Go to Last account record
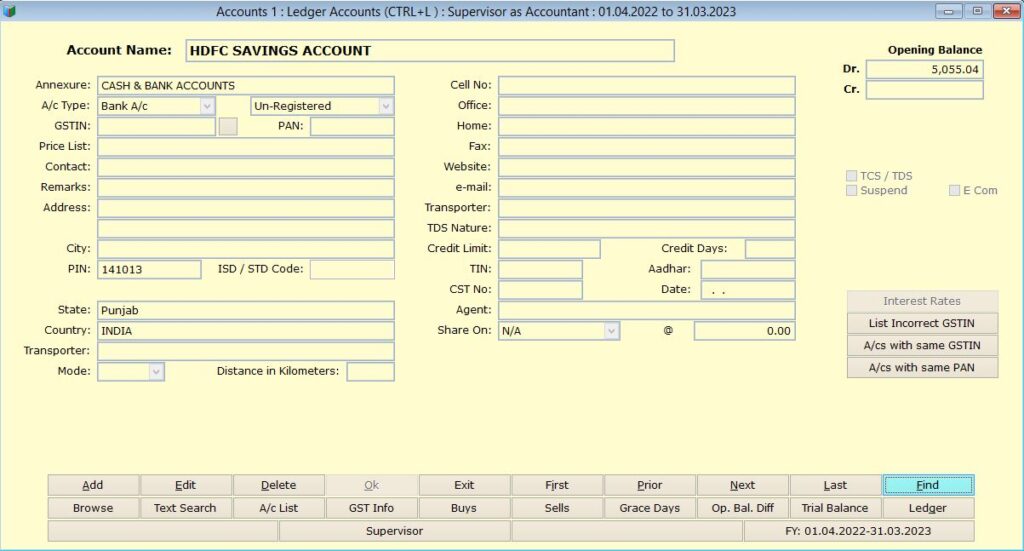Viewport: 1024px width, 551px height. [x=835, y=485]
